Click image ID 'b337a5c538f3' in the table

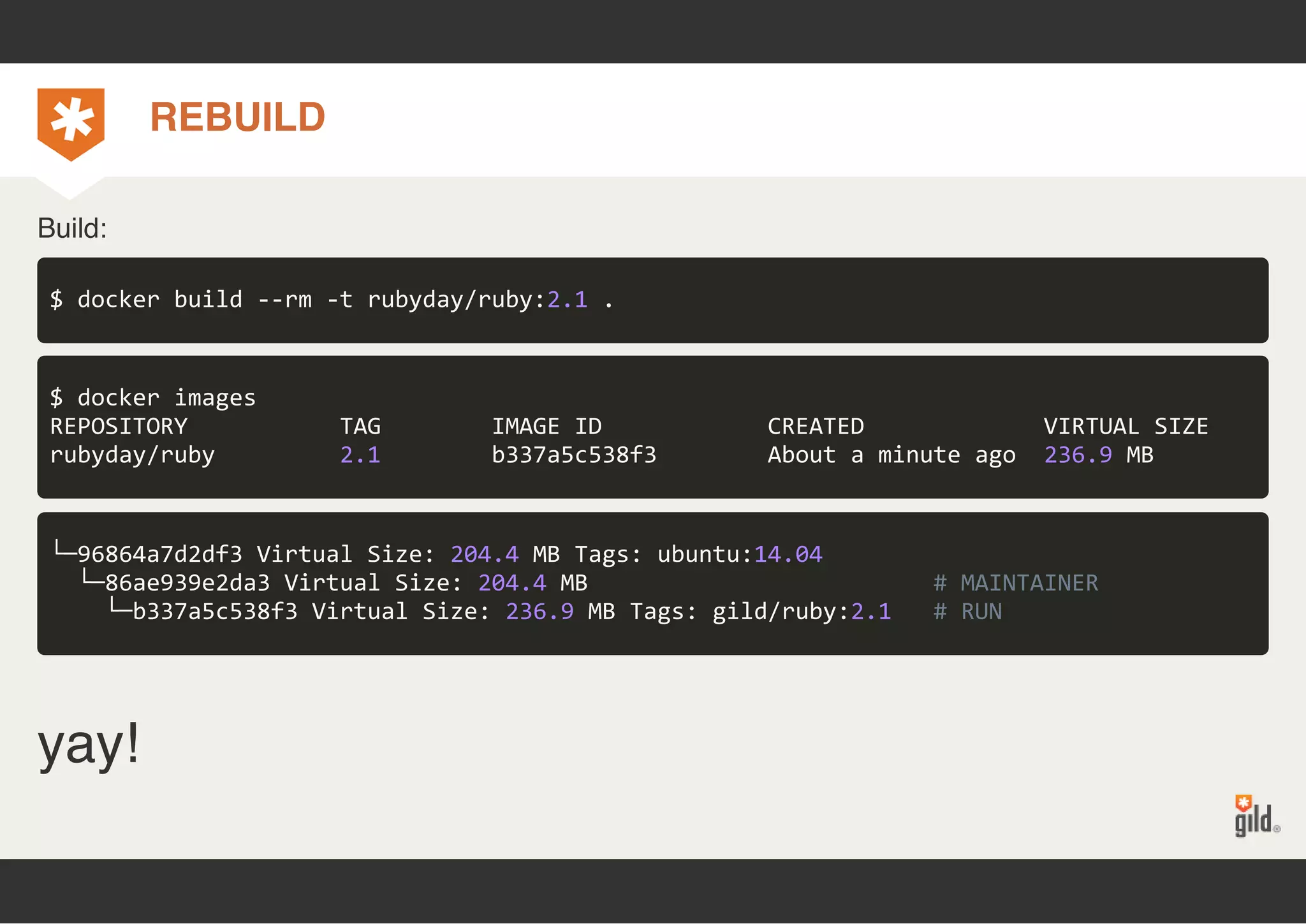point(574,455)
